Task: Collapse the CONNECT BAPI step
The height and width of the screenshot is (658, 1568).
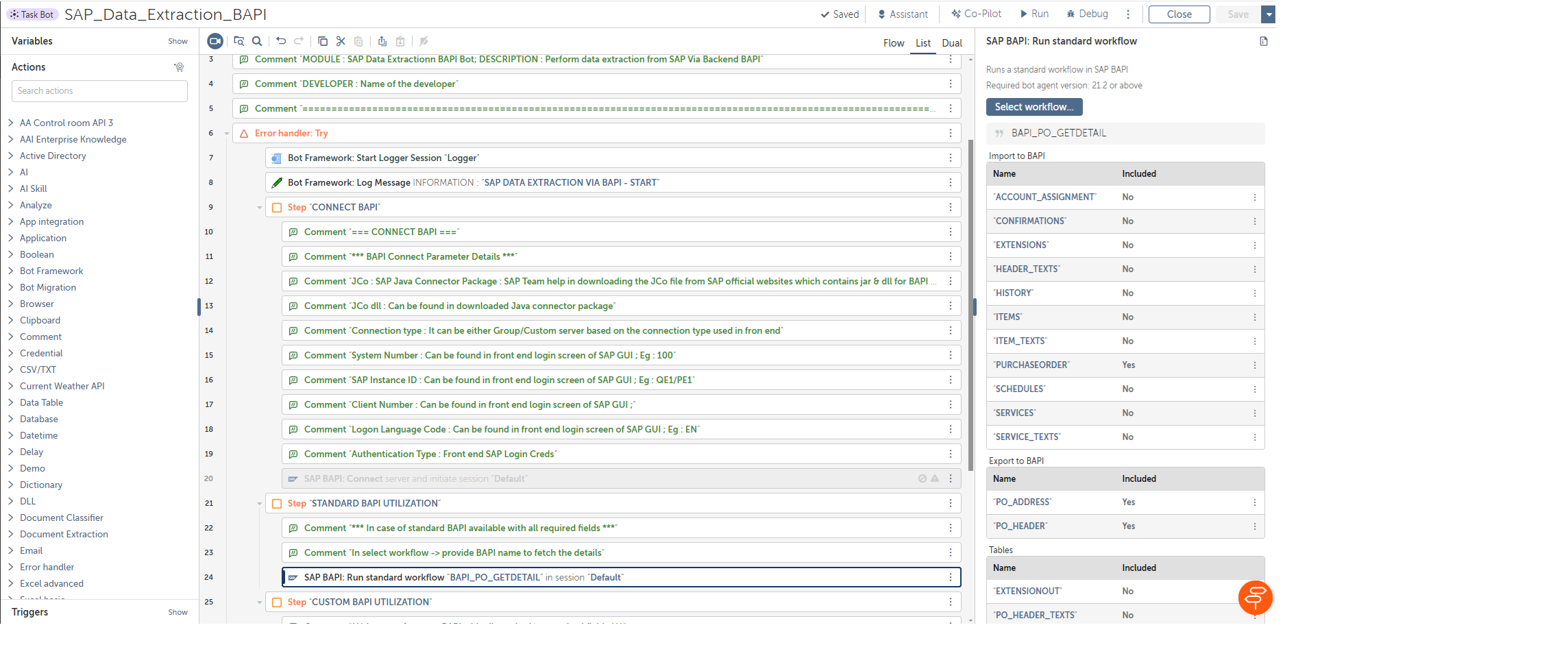Action: (260, 208)
